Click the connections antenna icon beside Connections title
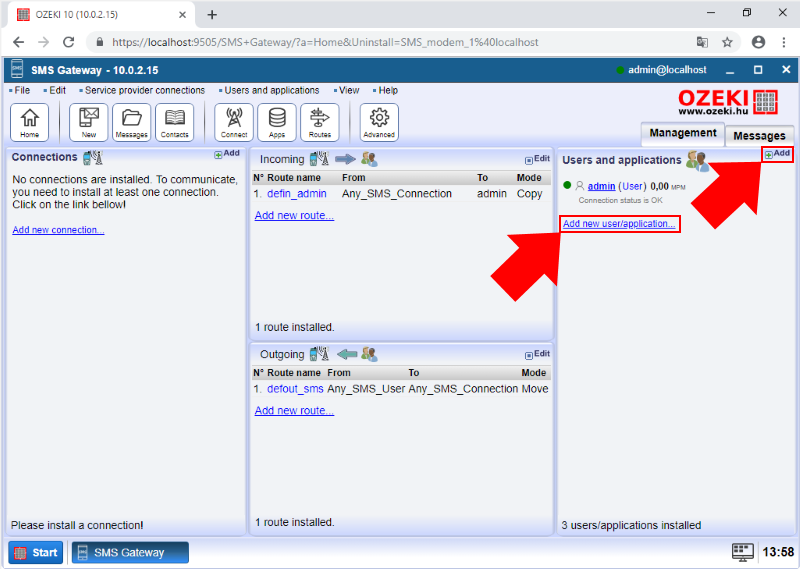The image size is (800, 569). click(93, 158)
